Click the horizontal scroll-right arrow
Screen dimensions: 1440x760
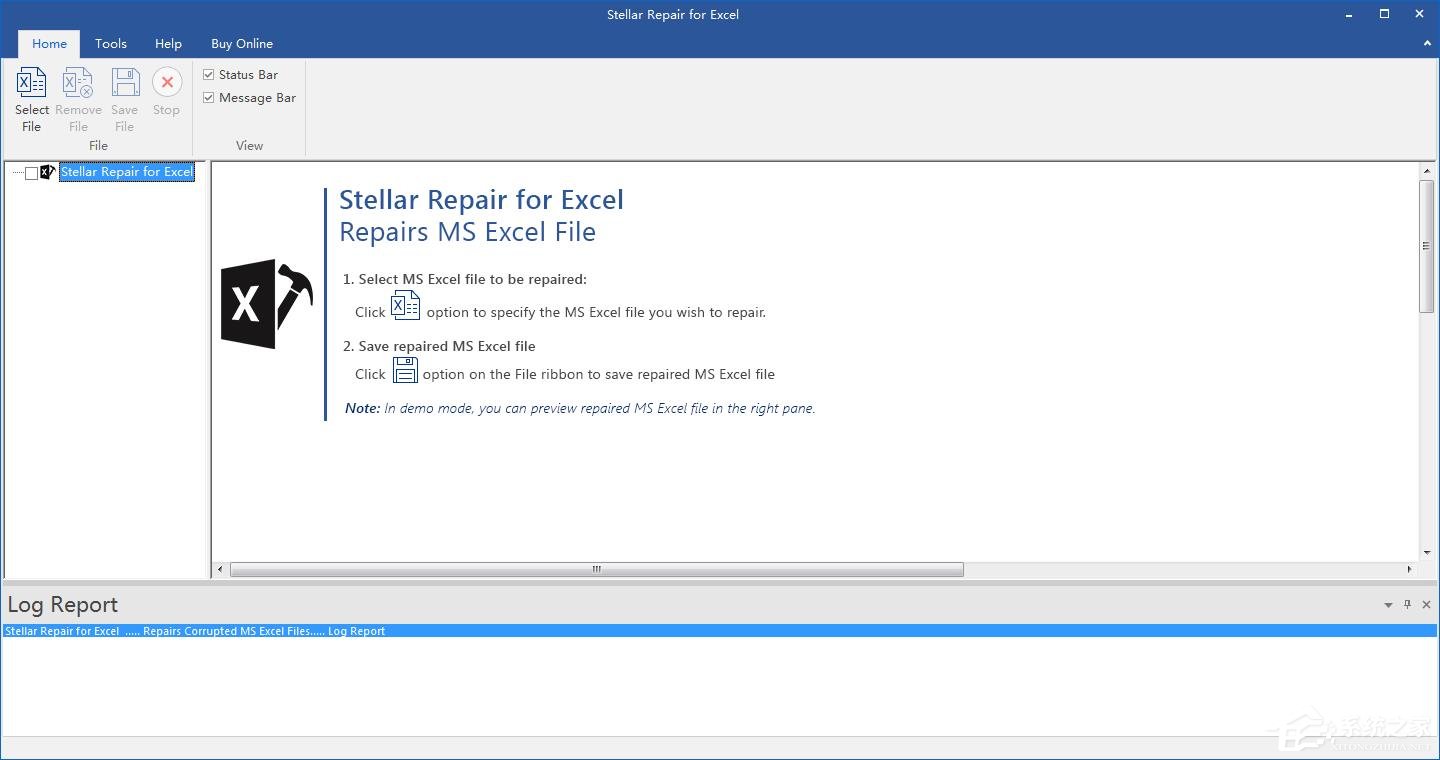(1409, 570)
